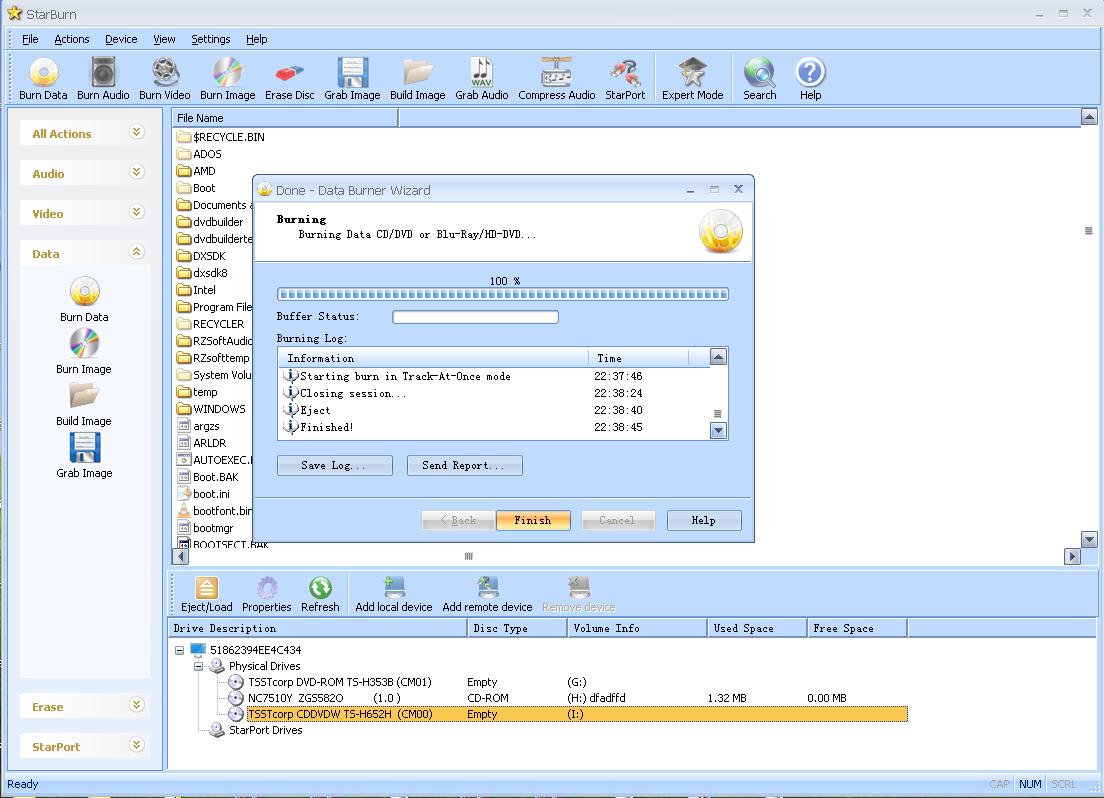Open the File menu
The image size is (1104, 798).
pyautogui.click(x=30, y=39)
